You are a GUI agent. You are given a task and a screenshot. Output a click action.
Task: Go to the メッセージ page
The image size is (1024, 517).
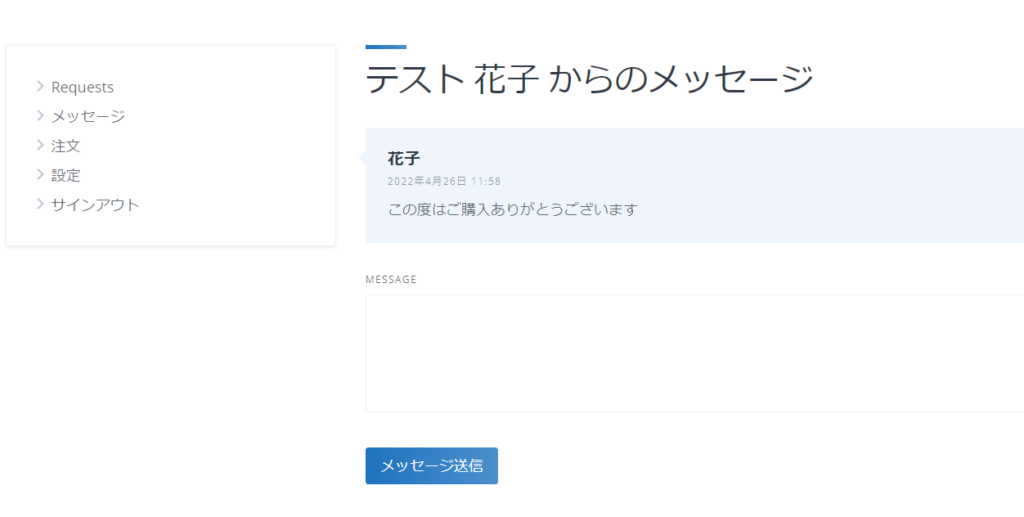point(88,116)
